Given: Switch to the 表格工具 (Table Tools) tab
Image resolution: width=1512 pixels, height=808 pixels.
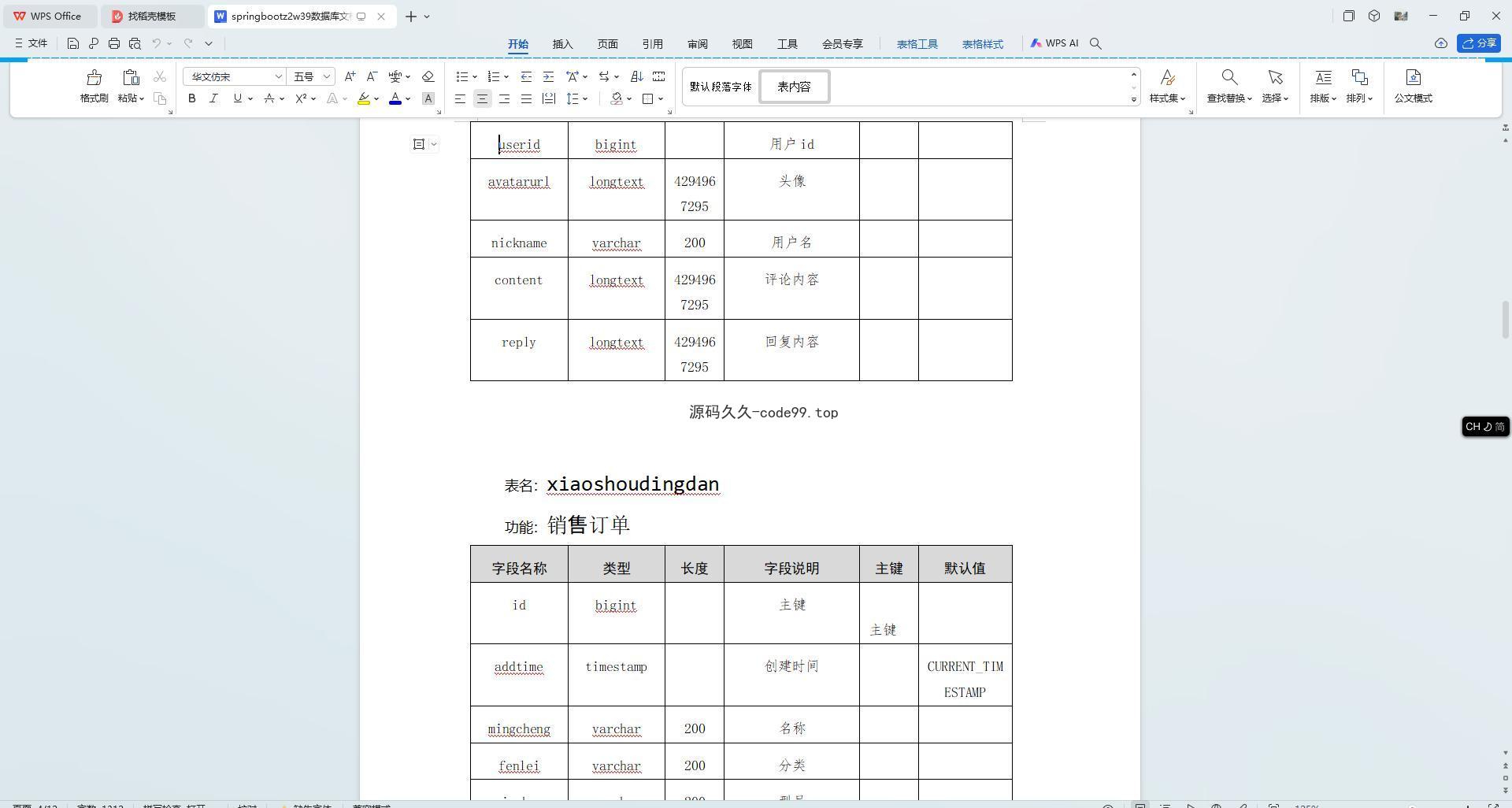Looking at the screenshot, I should point(917,44).
